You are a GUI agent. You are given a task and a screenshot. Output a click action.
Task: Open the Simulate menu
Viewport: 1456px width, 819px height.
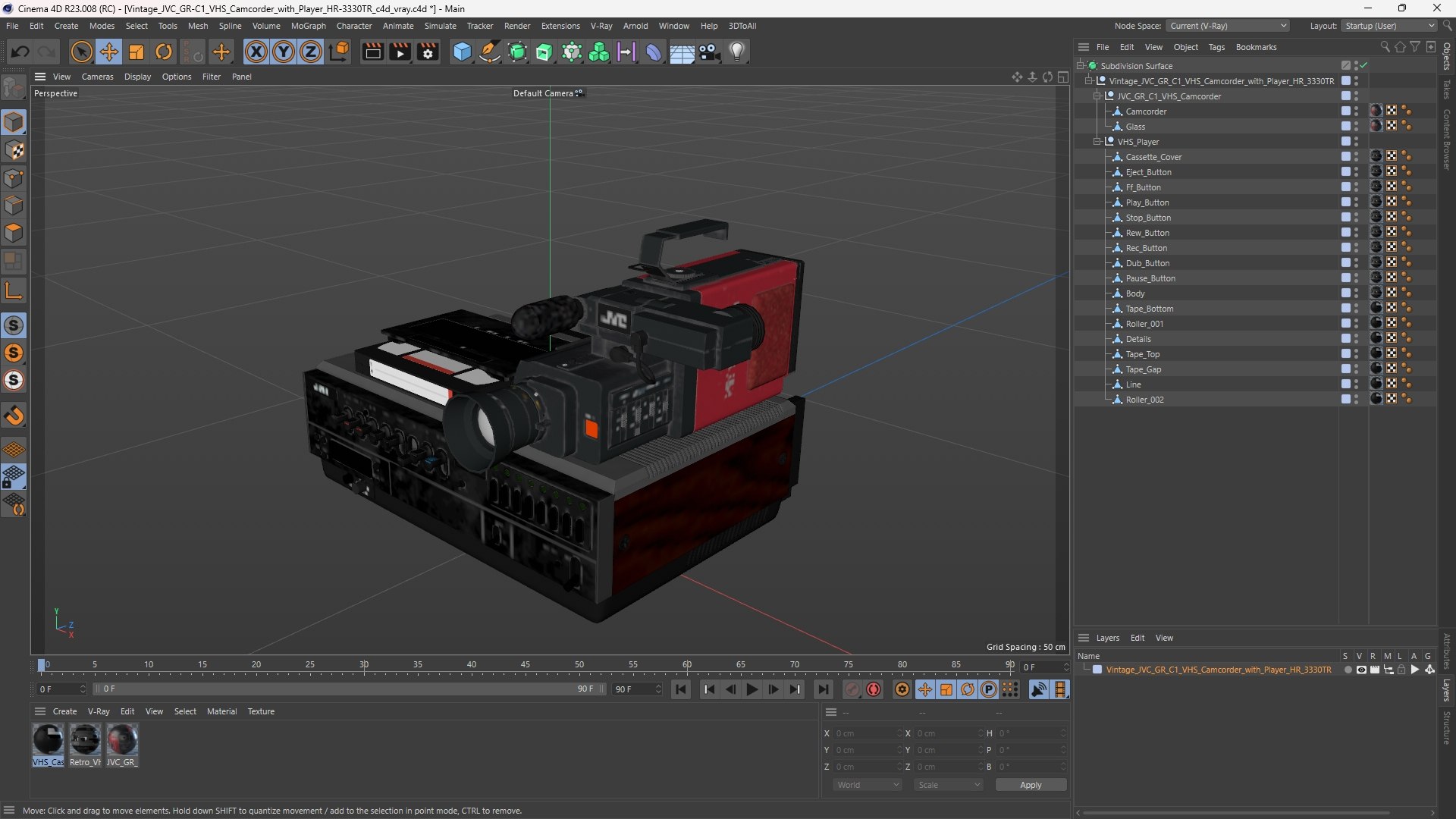tap(440, 26)
